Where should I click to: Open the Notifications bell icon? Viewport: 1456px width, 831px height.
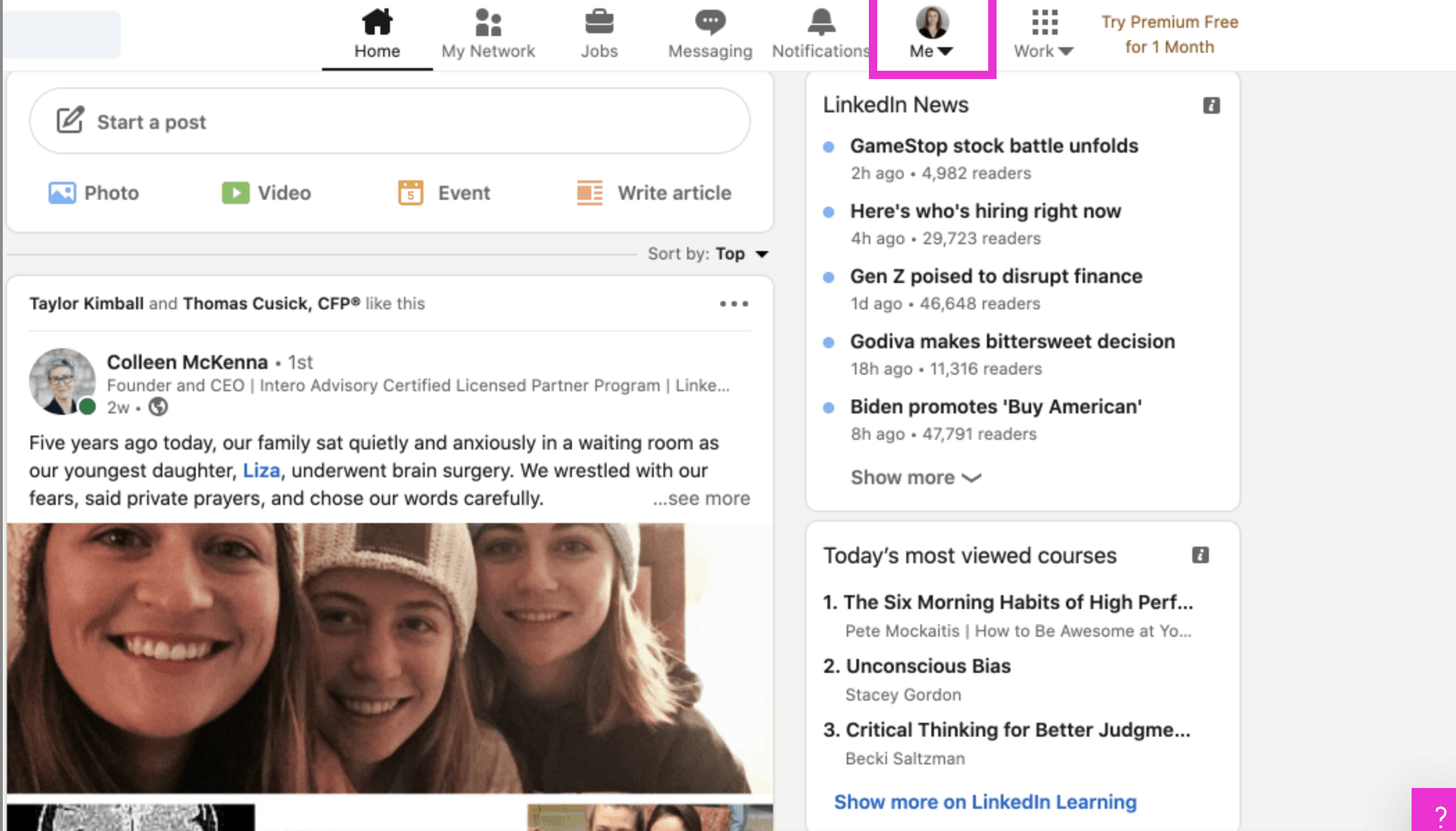click(821, 22)
